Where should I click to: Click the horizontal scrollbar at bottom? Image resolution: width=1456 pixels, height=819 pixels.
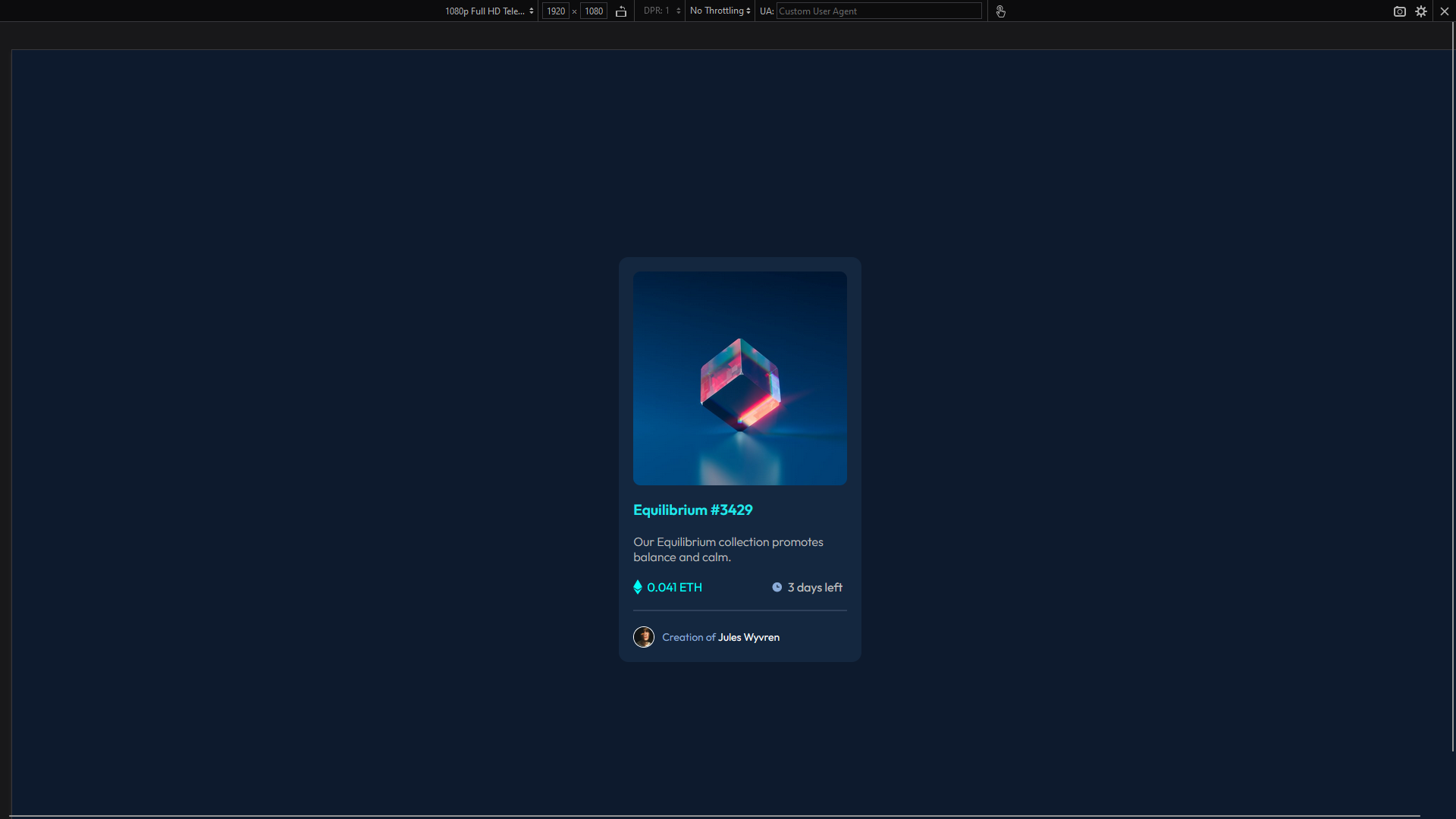[713, 816]
